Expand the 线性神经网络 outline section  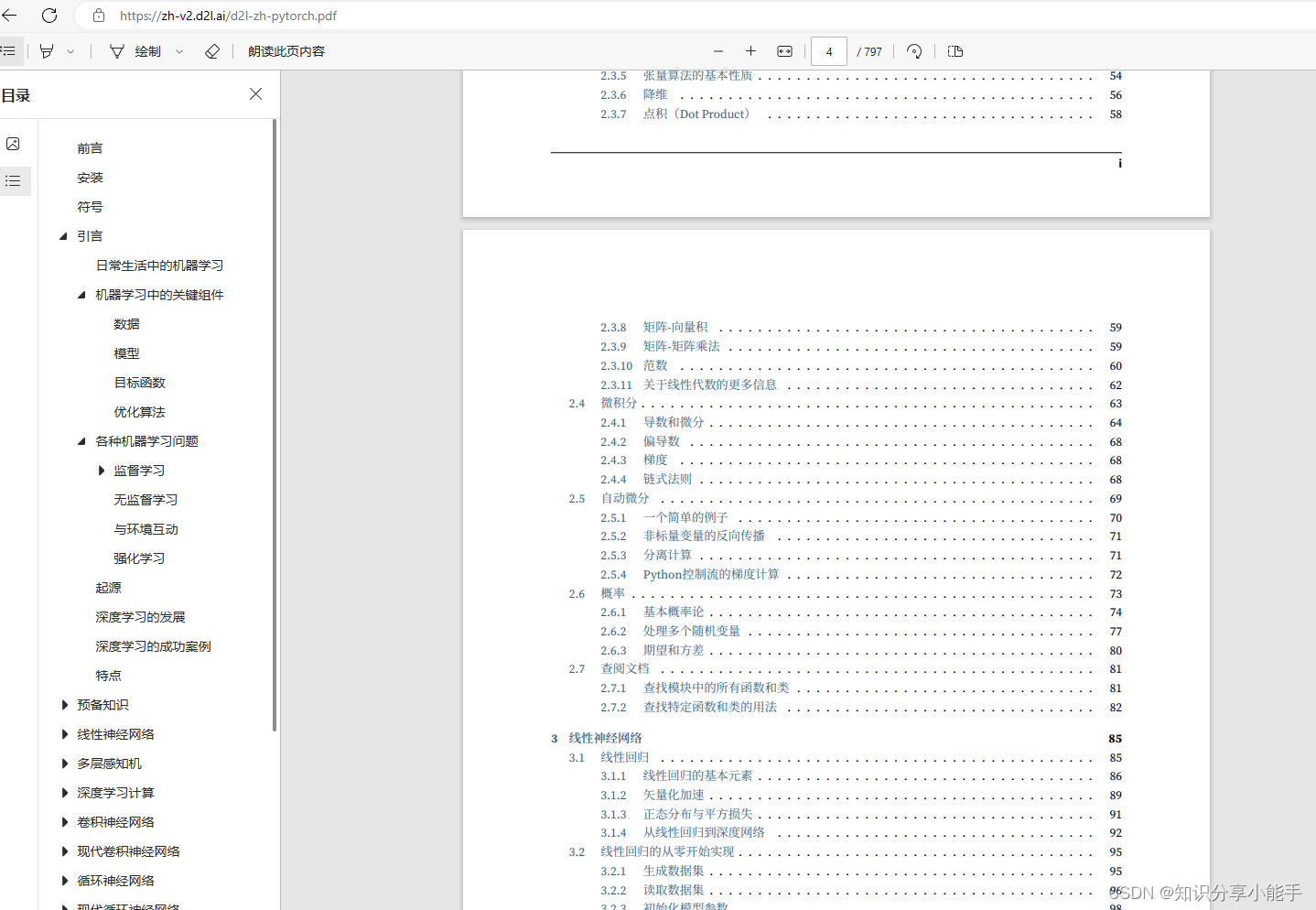coord(64,734)
